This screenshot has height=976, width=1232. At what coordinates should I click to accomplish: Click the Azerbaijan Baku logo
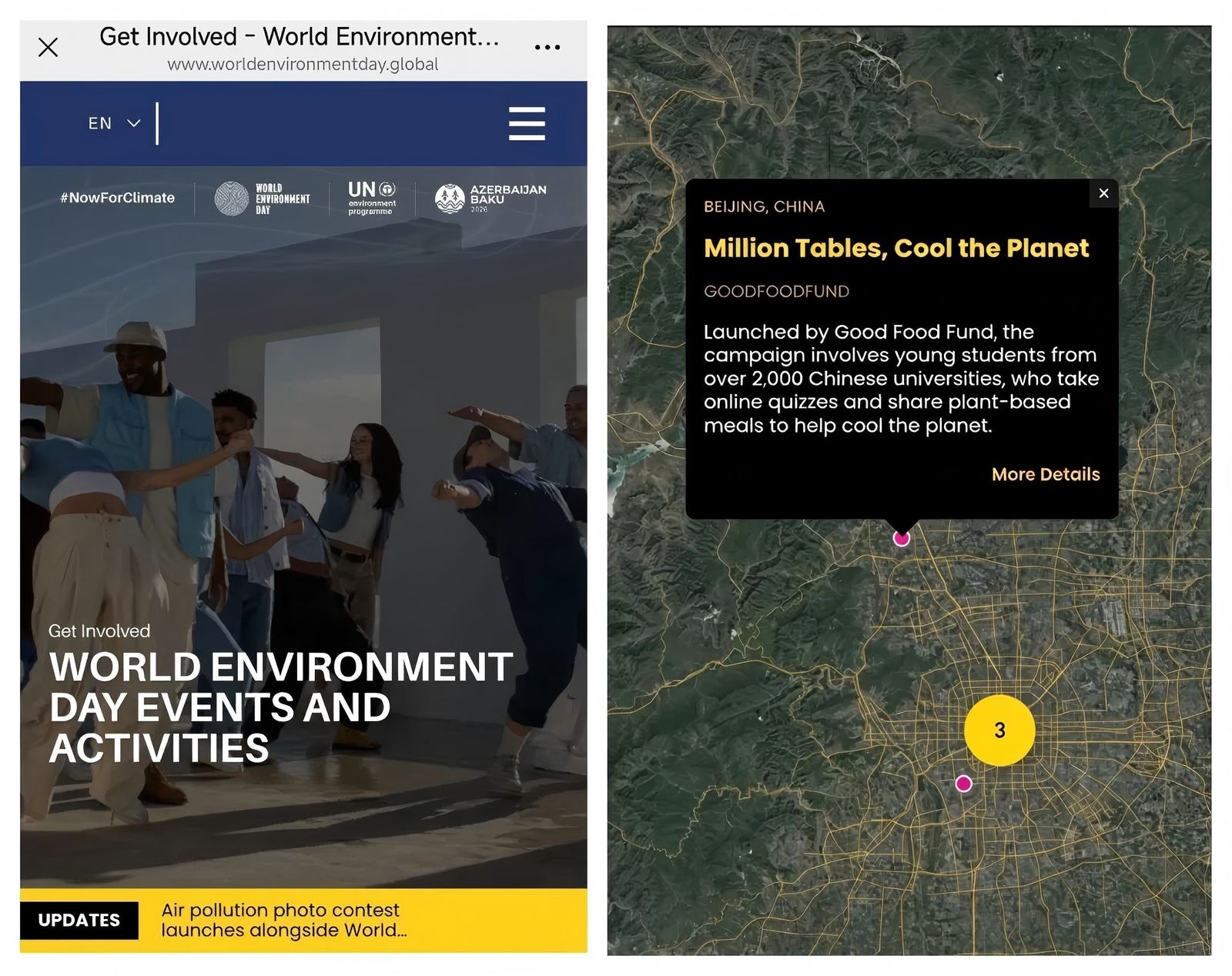[x=490, y=199]
